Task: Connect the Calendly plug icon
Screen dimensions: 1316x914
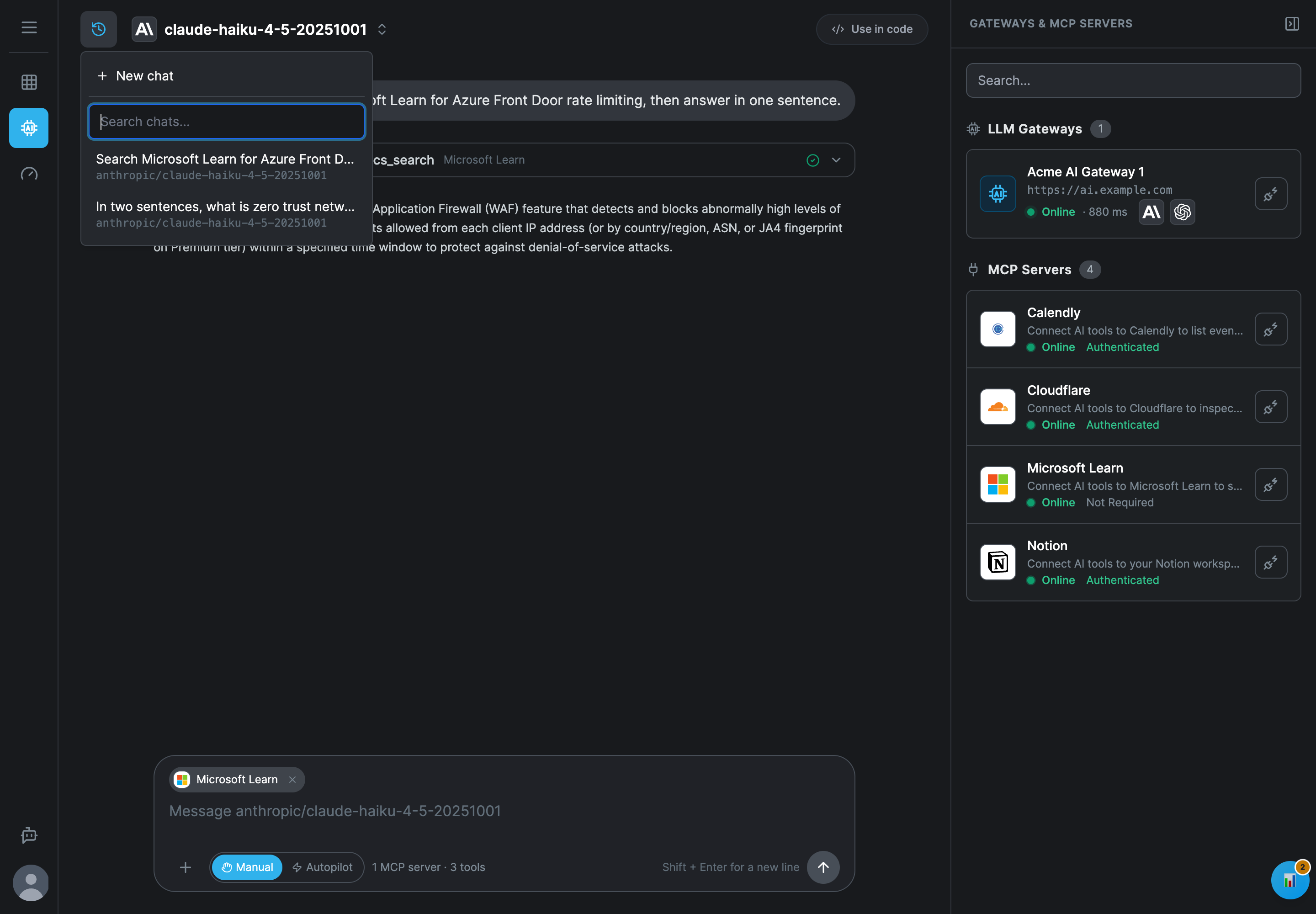Action: click(1271, 329)
